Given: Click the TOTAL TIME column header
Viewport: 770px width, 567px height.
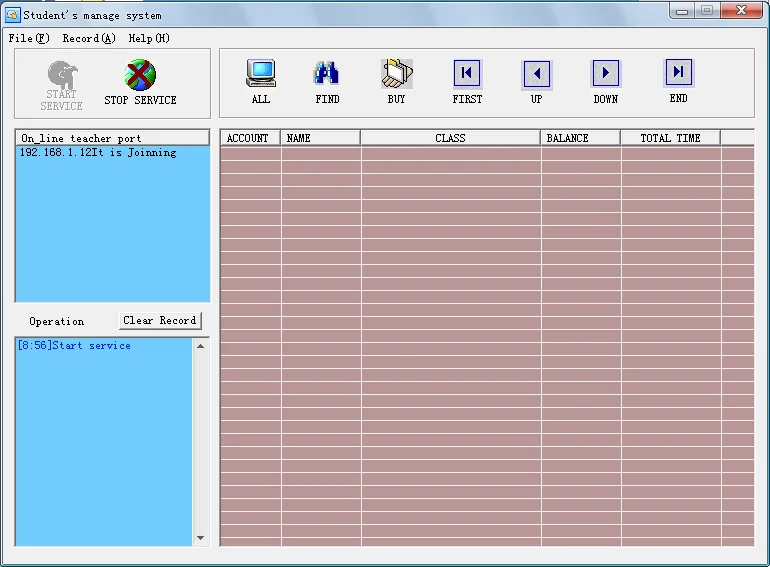Looking at the screenshot, I should (670, 138).
